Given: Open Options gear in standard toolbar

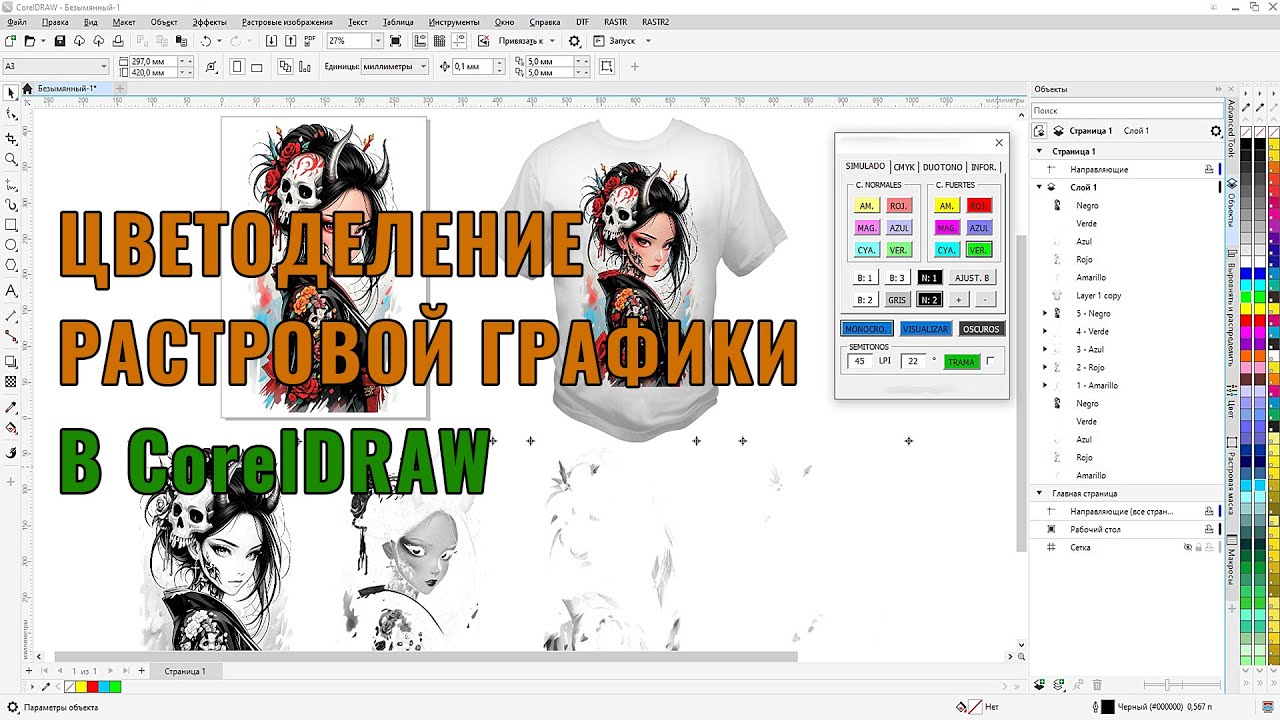Looking at the screenshot, I should pyautogui.click(x=574, y=41).
